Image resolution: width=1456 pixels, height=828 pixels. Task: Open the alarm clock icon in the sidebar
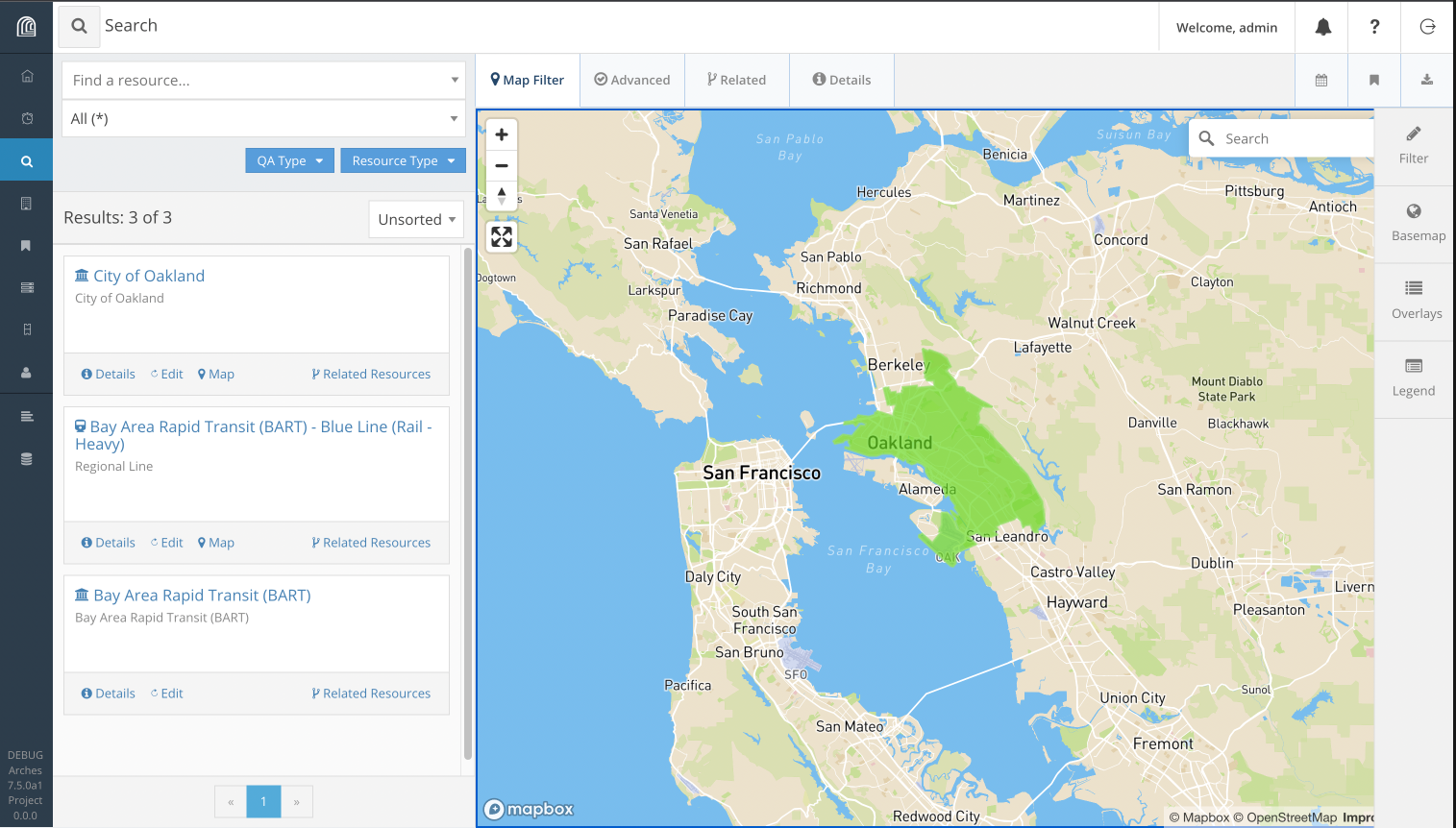(x=27, y=118)
